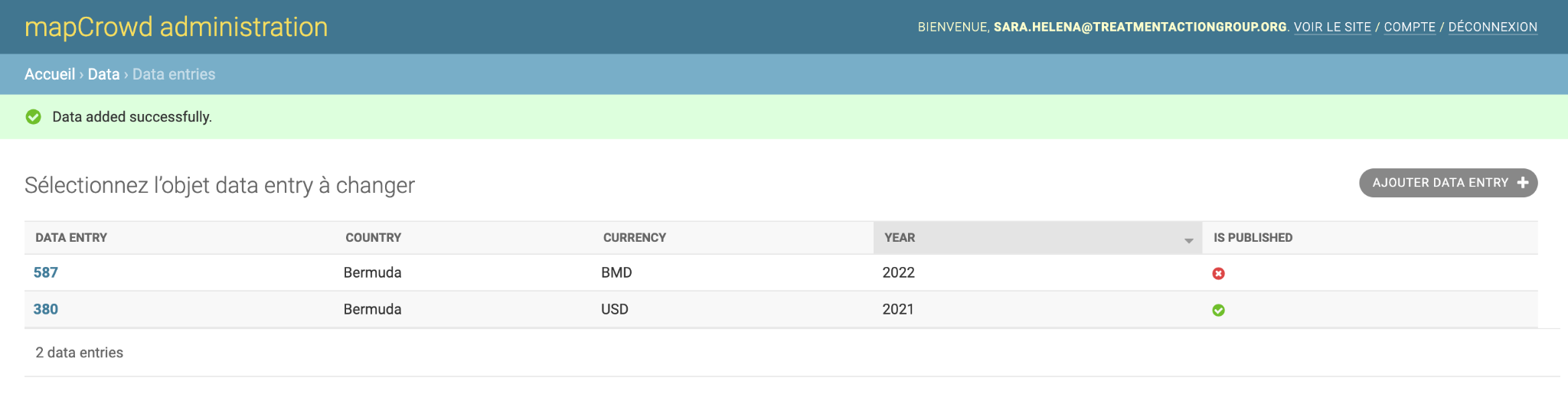1568x394 pixels.
Task: Click the green published icon for entry 380
Action: (1218, 310)
